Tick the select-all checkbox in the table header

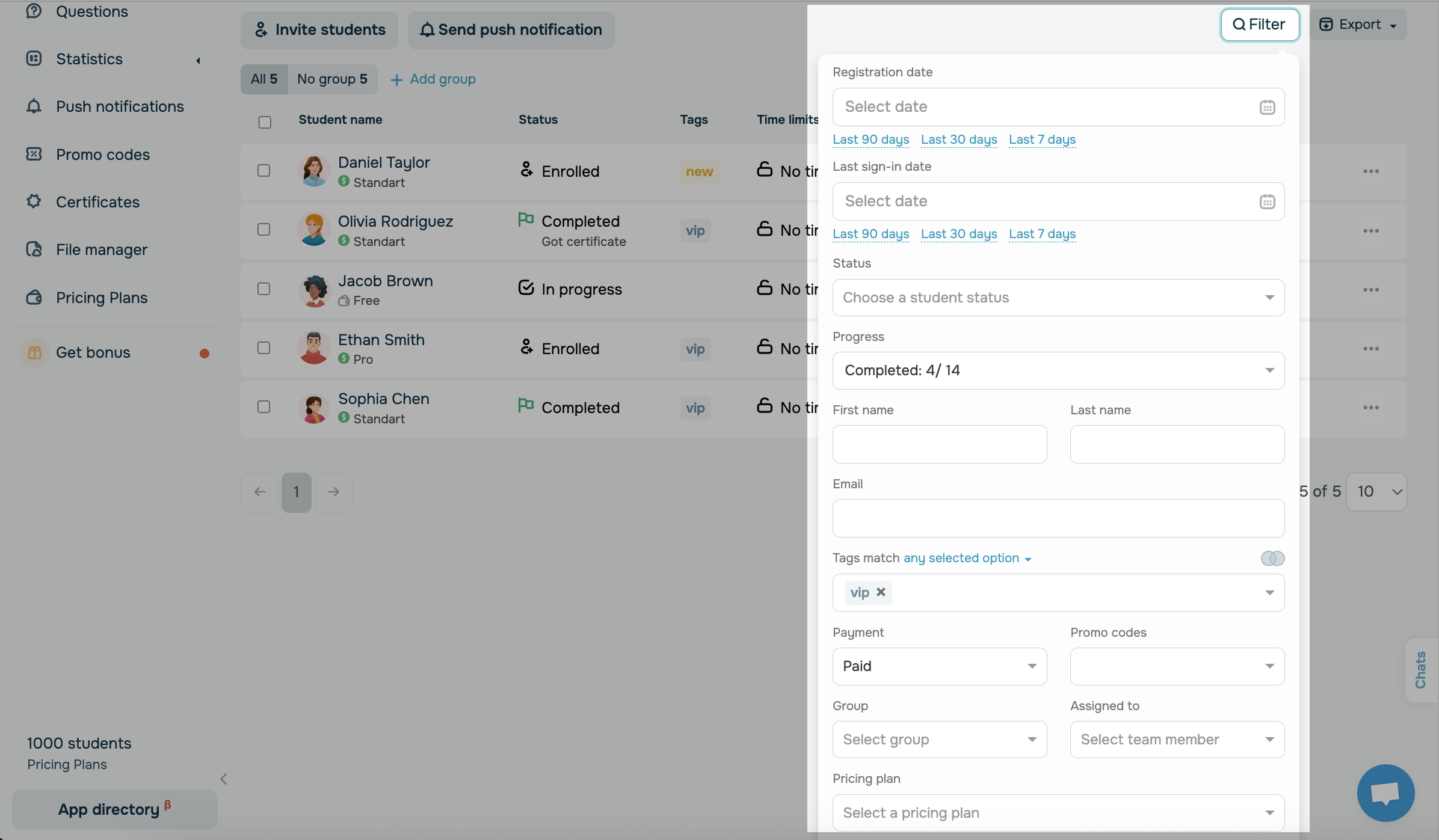[265, 123]
